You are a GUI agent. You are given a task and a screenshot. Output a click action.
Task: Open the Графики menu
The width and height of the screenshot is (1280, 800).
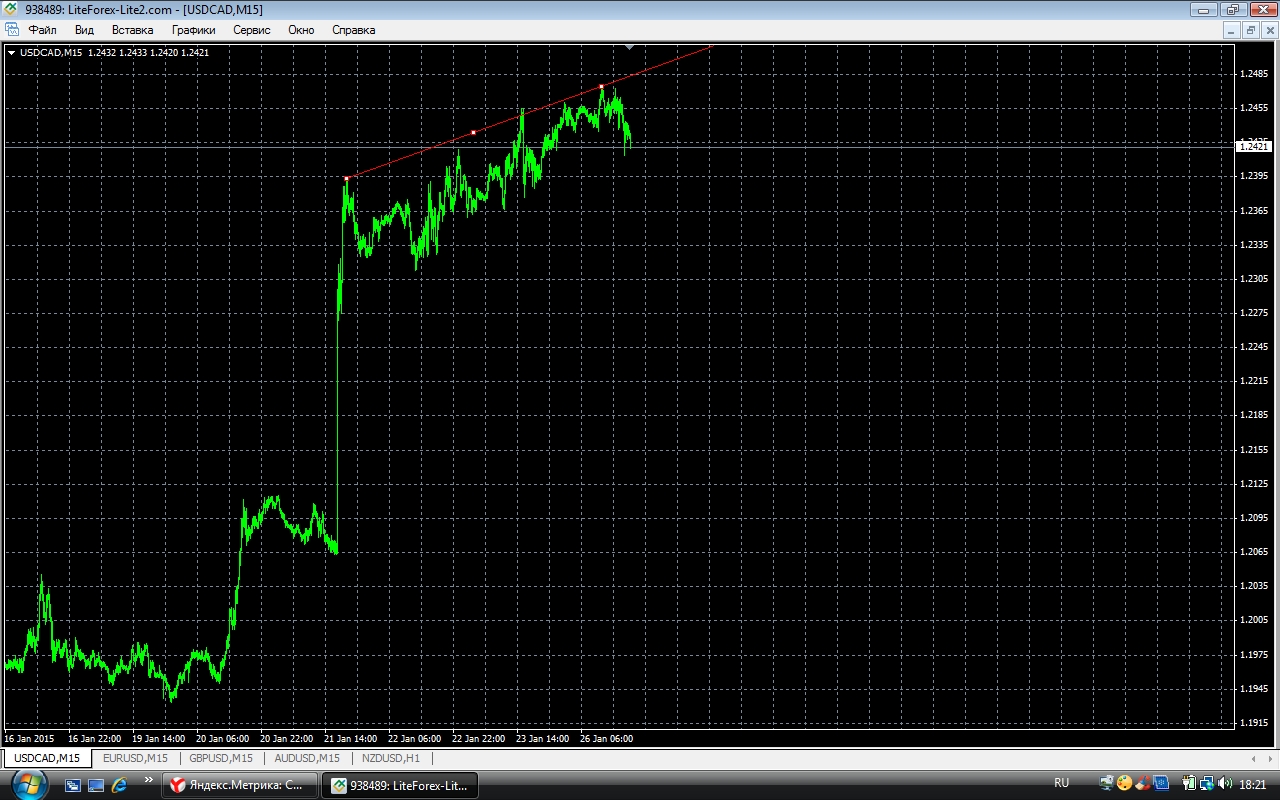193,30
